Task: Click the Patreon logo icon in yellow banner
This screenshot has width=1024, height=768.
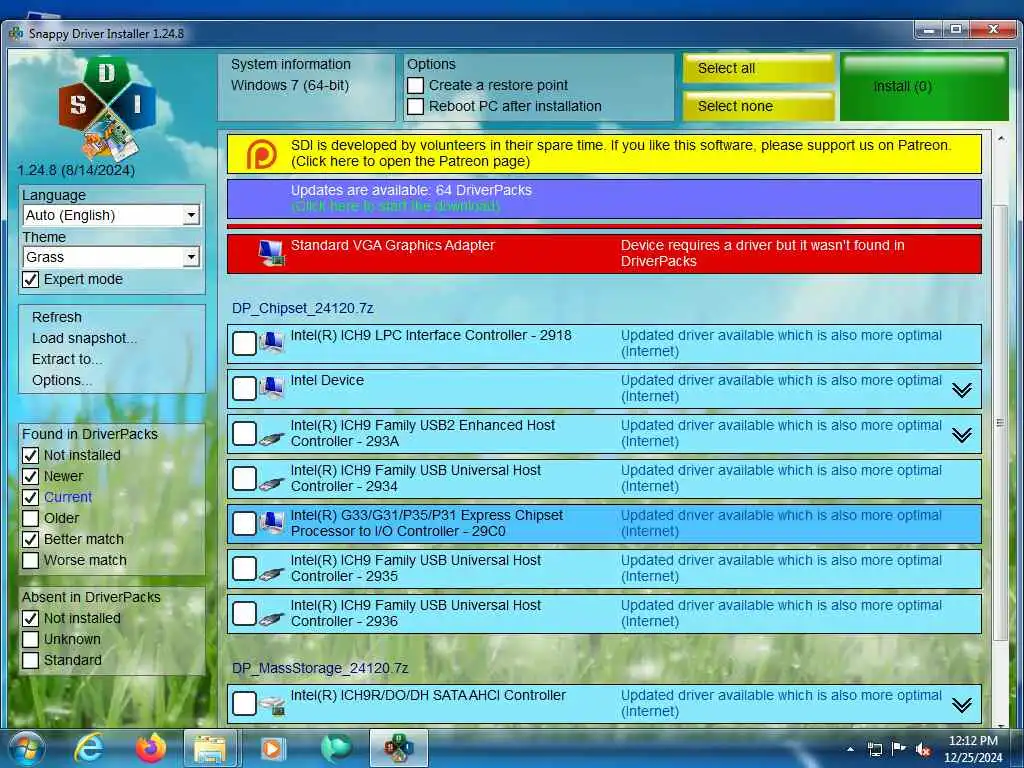Action: (261, 154)
